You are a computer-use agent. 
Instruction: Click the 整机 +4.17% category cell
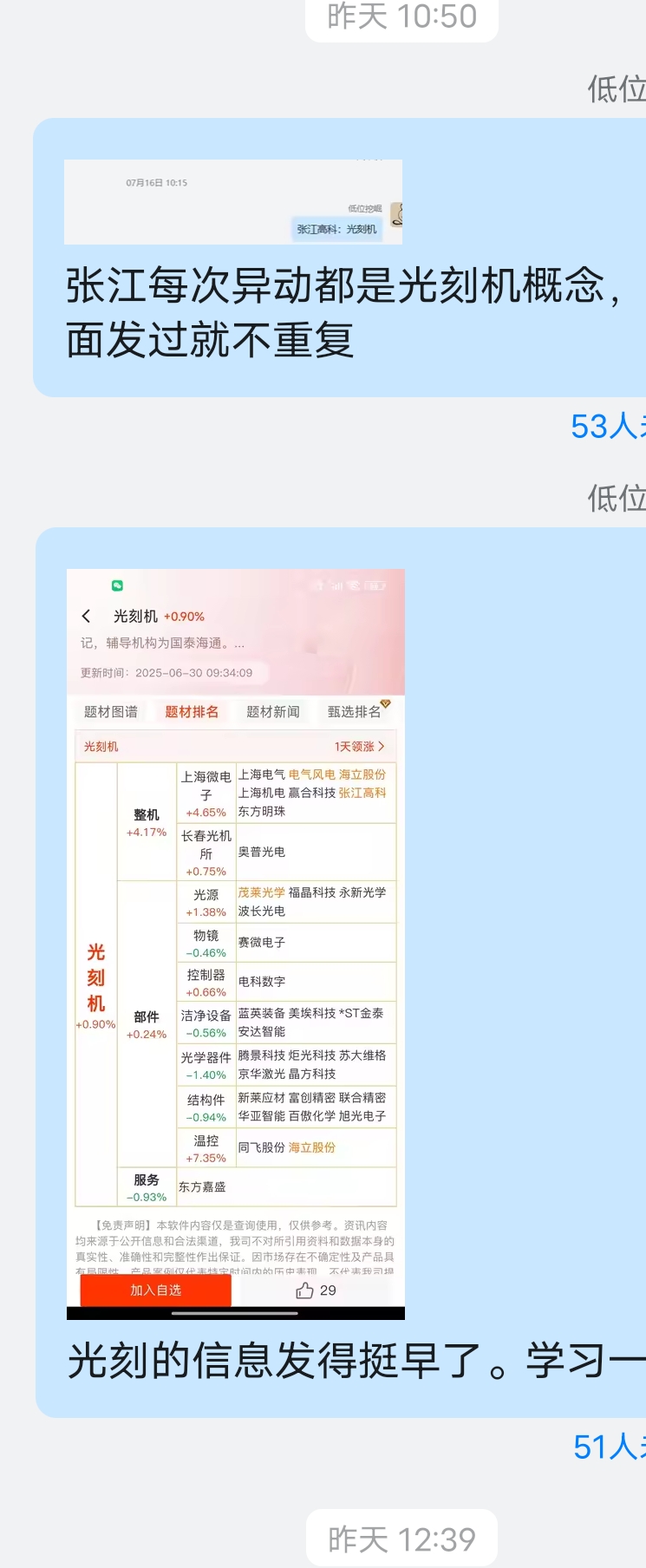pyautogui.click(x=147, y=822)
